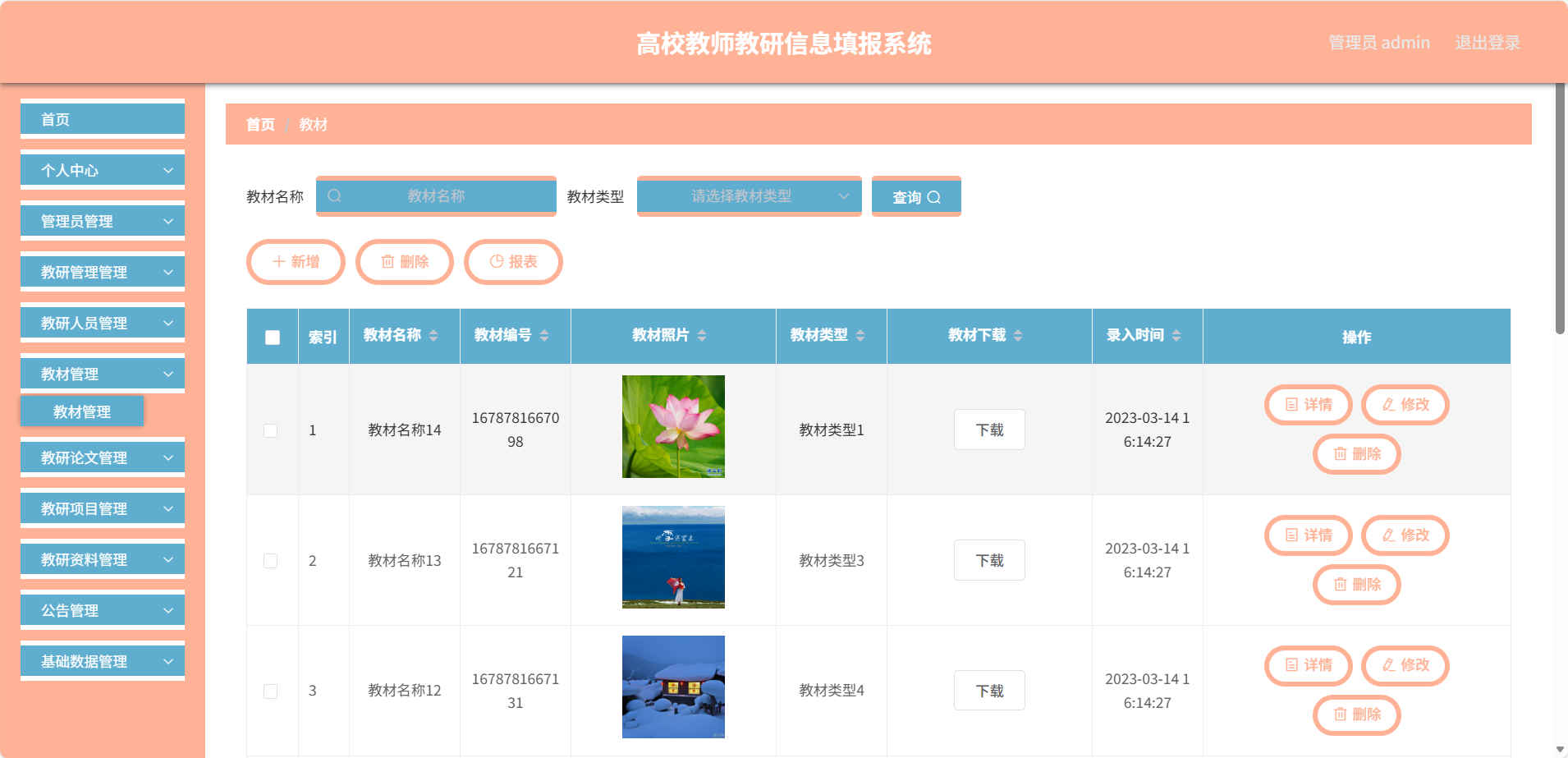Open 详情 for row 教材名称12
The height and width of the screenshot is (758, 1568).
point(1309,665)
